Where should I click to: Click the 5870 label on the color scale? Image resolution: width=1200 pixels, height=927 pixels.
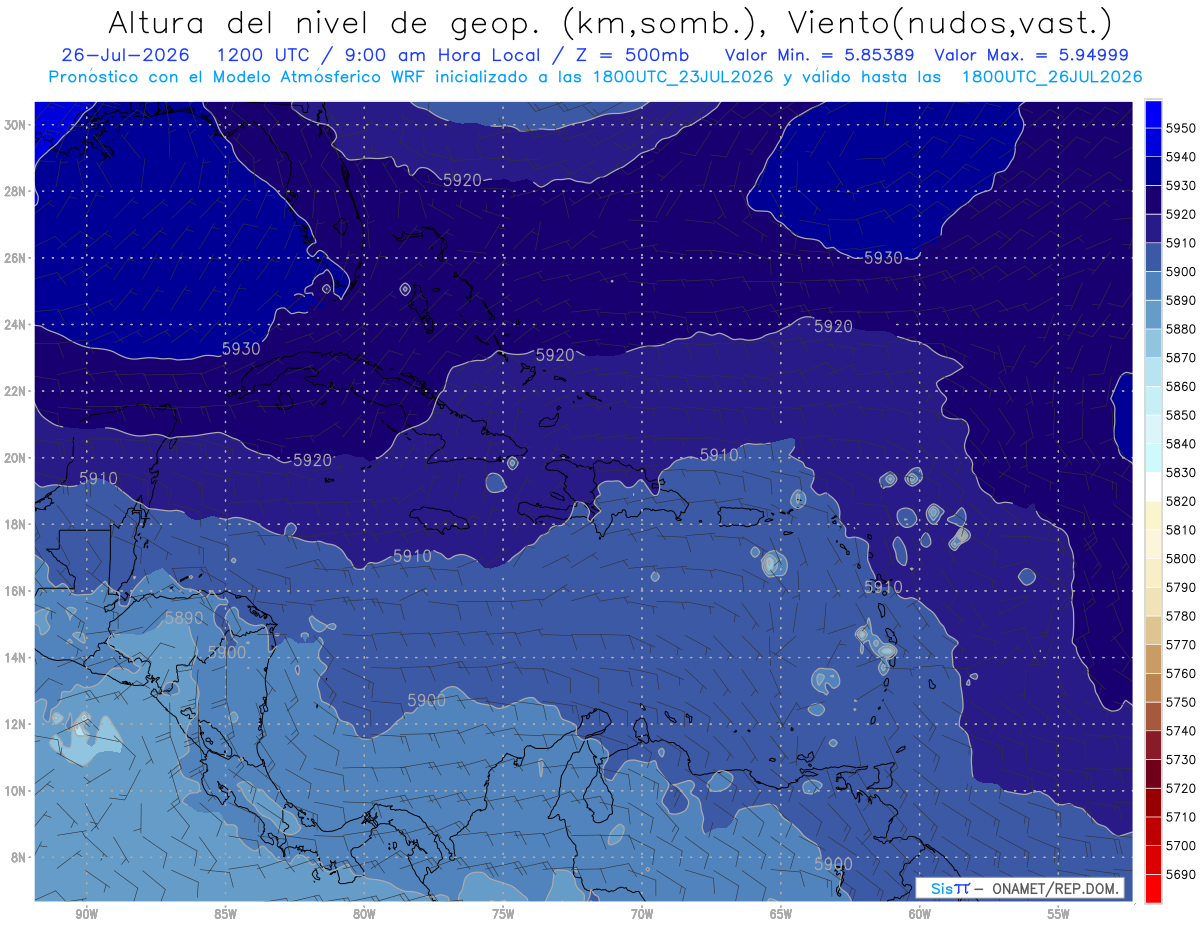1180,358
